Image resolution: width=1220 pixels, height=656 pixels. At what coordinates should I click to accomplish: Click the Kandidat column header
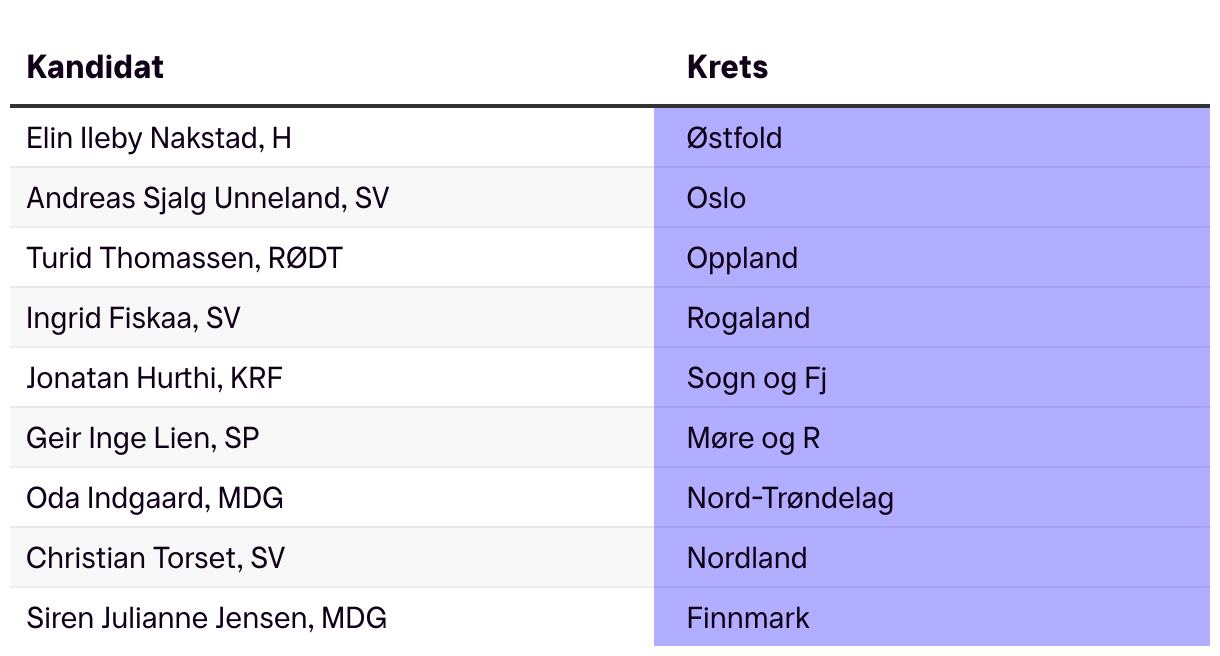coord(95,67)
